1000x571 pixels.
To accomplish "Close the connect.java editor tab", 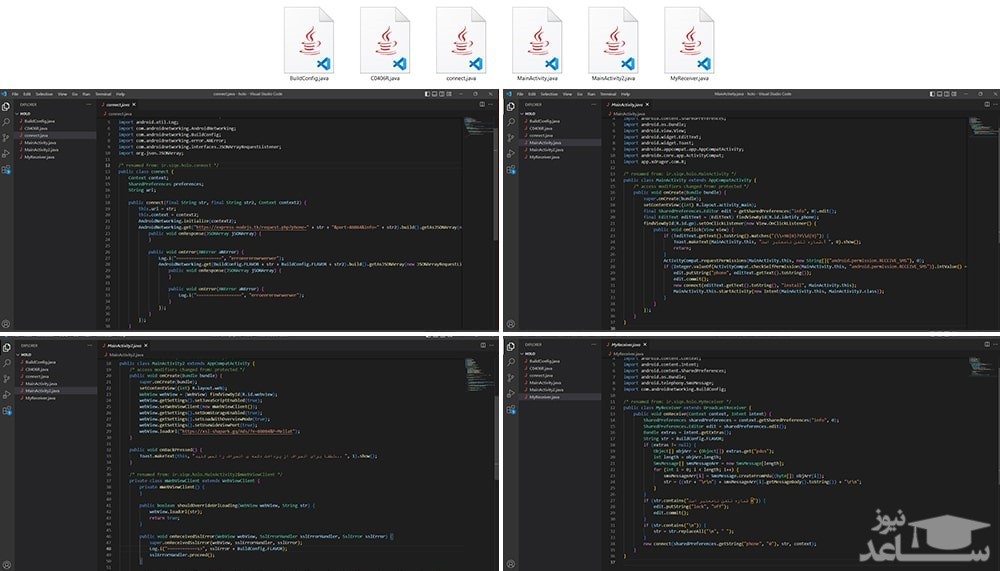I will click(x=136, y=104).
